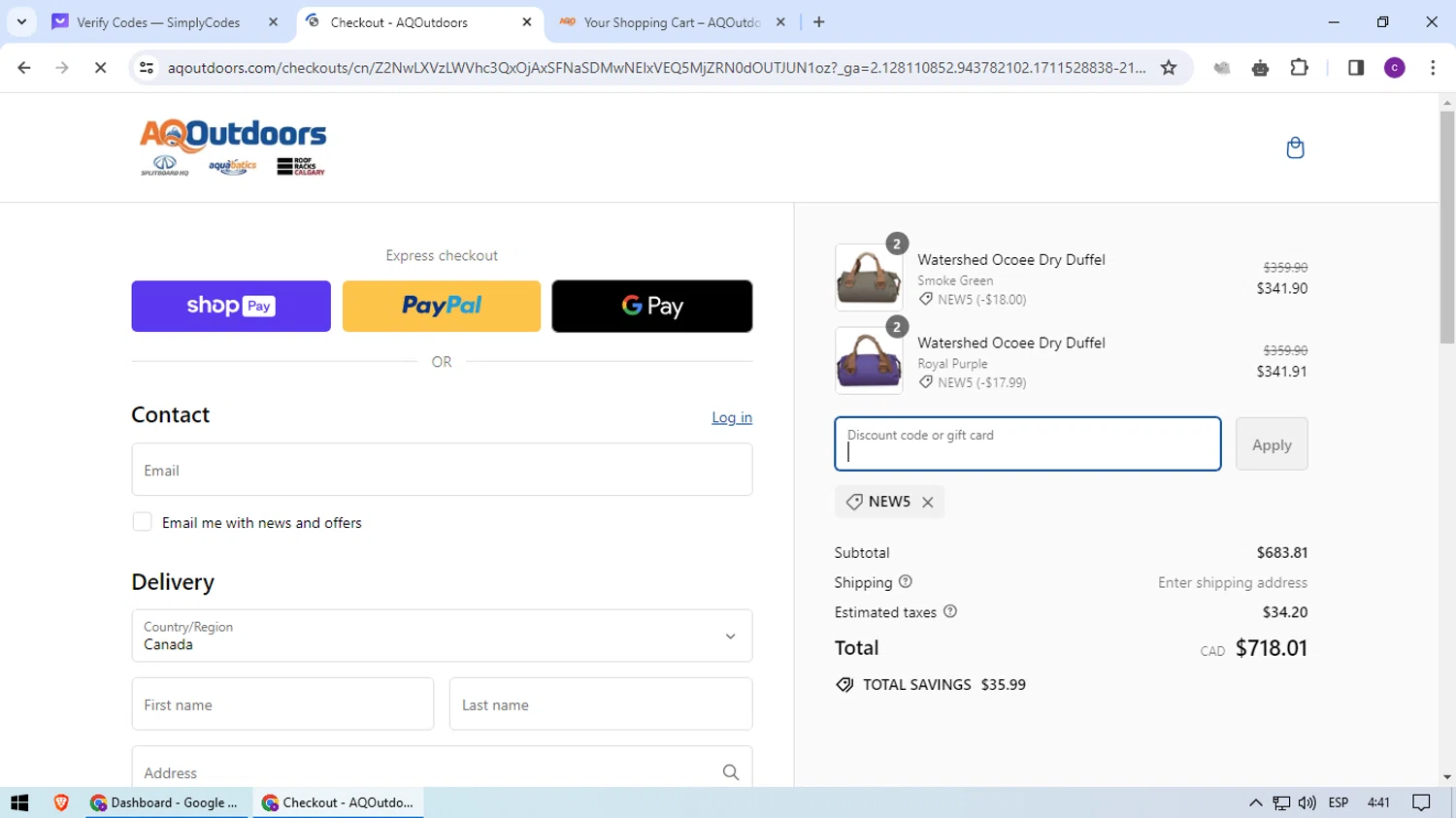Click the AQOutdoors logo
This screenshot has height=818, width=1456.
[233, 147]
